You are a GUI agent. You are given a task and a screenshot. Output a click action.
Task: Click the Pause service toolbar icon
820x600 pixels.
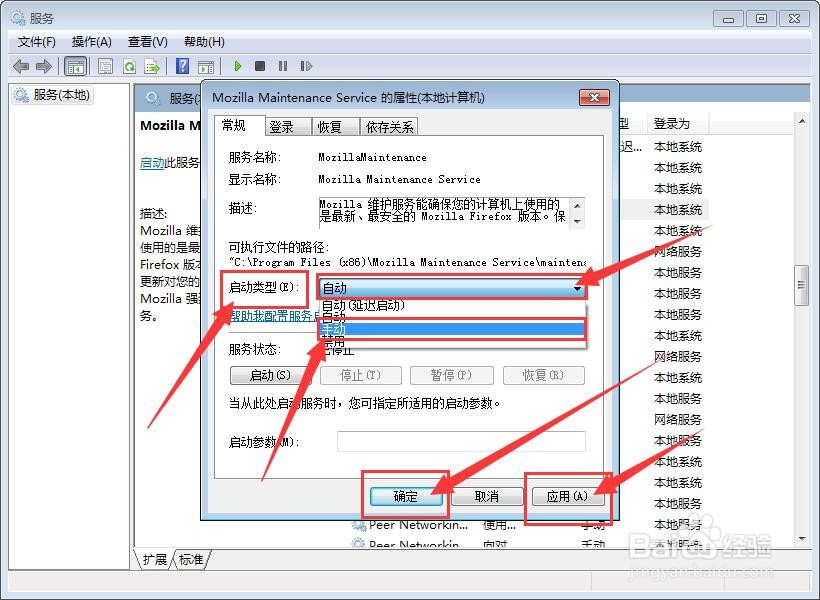(283, 66)
